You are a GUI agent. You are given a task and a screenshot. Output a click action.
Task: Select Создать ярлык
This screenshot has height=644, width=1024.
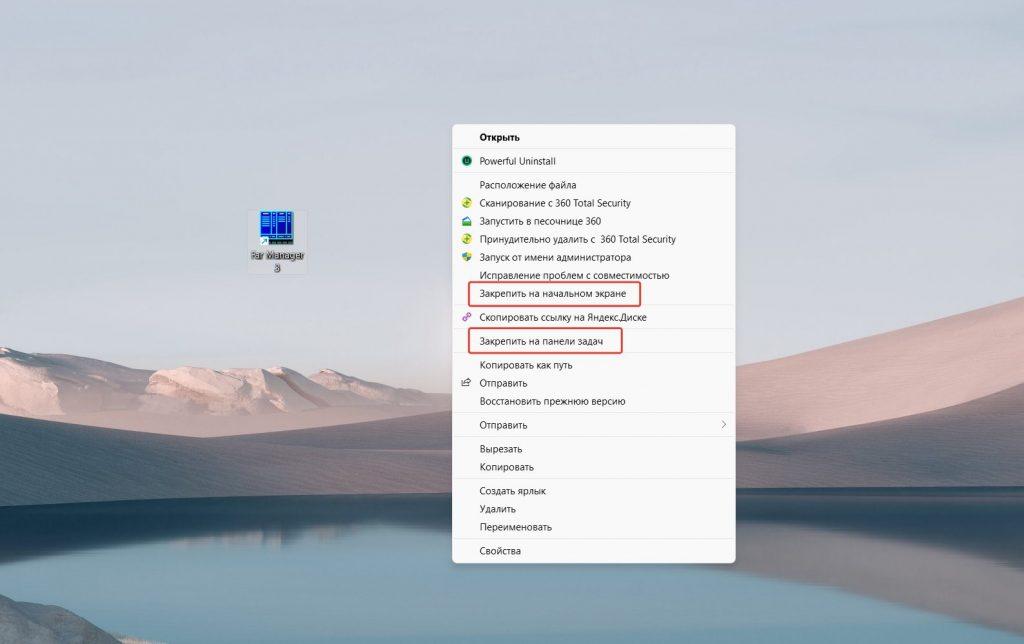[x=593, y=491]
